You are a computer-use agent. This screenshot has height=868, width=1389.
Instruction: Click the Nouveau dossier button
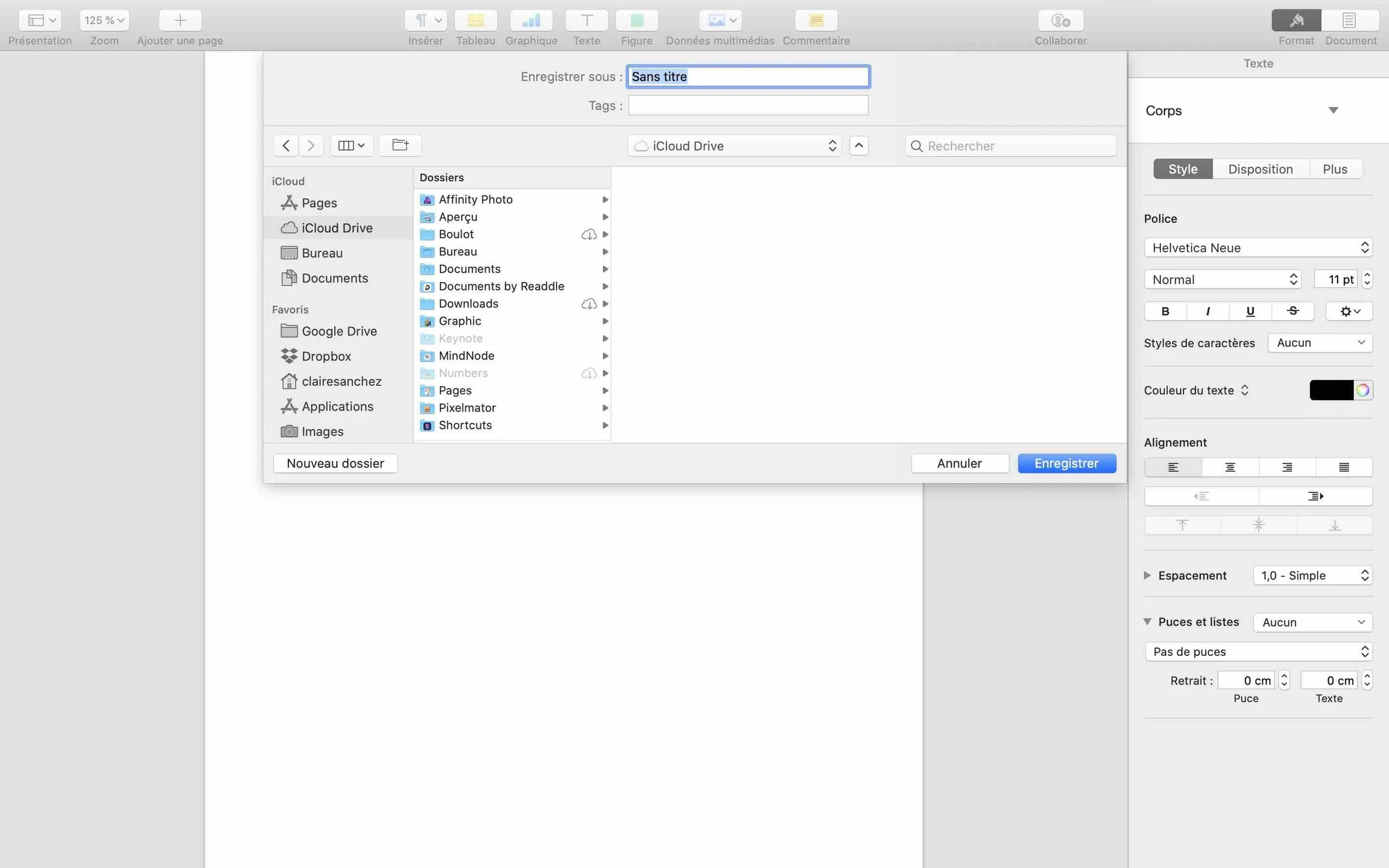point(336,463)
